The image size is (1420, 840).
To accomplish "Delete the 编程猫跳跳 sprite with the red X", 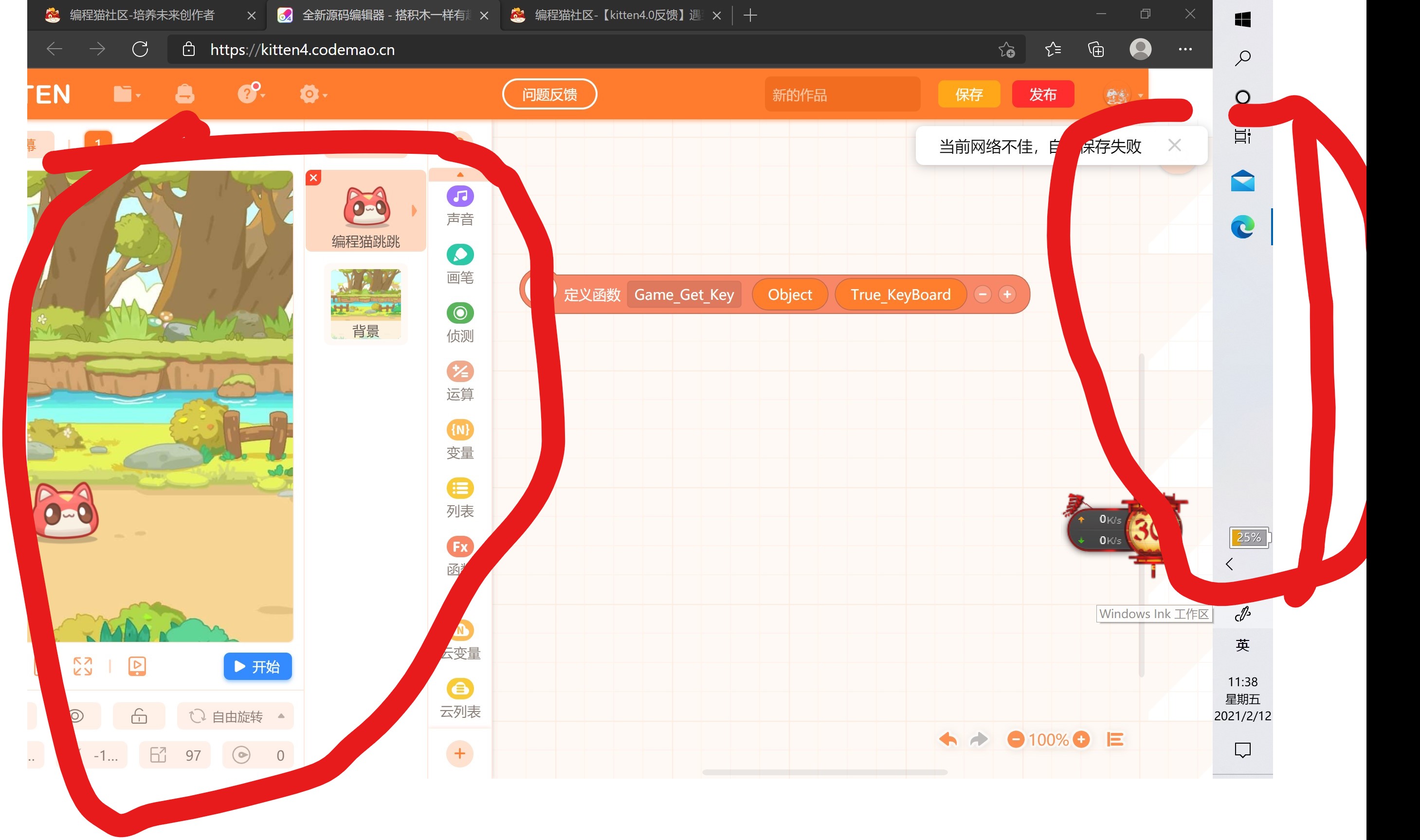I will pyautogui.click(x=313, y=178).
